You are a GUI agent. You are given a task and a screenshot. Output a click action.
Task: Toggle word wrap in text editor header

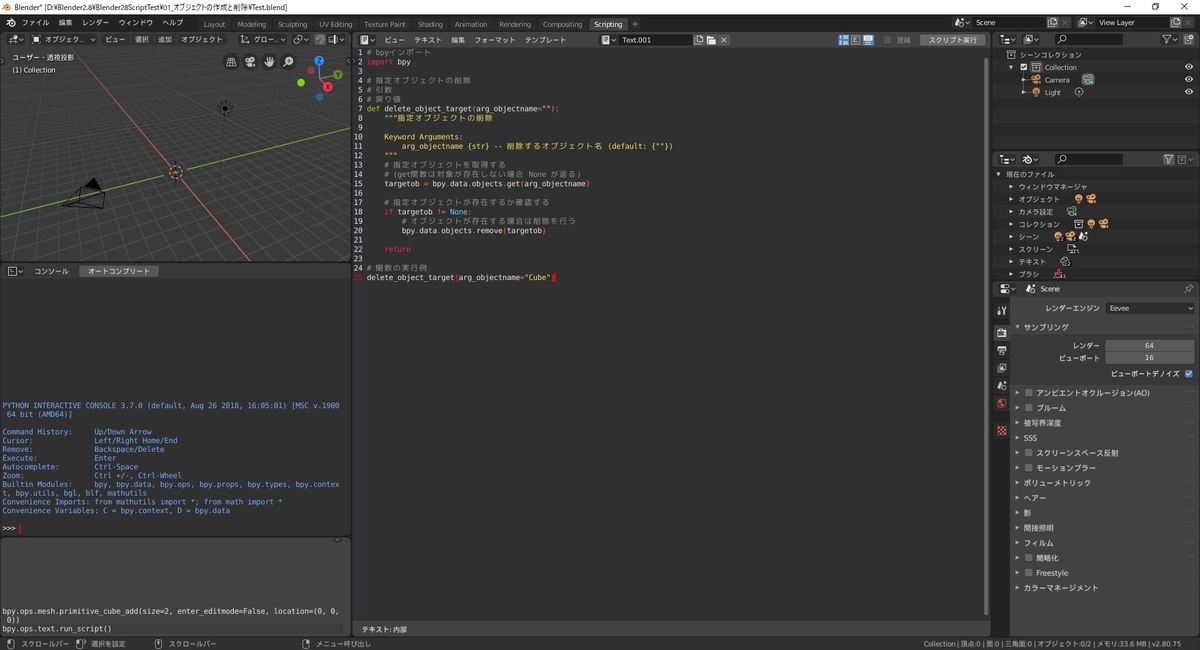855,40
